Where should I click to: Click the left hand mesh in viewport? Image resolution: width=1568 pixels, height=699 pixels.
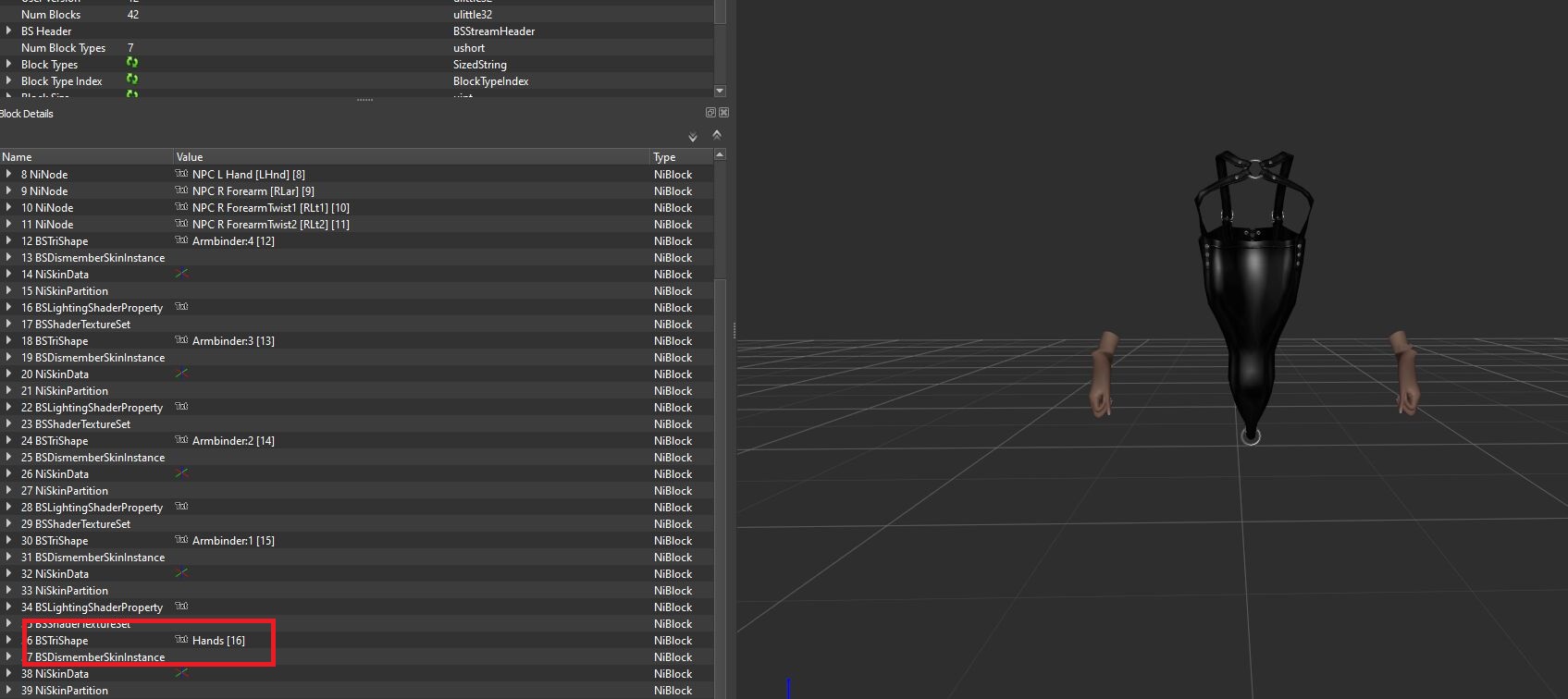point(1103,374)
